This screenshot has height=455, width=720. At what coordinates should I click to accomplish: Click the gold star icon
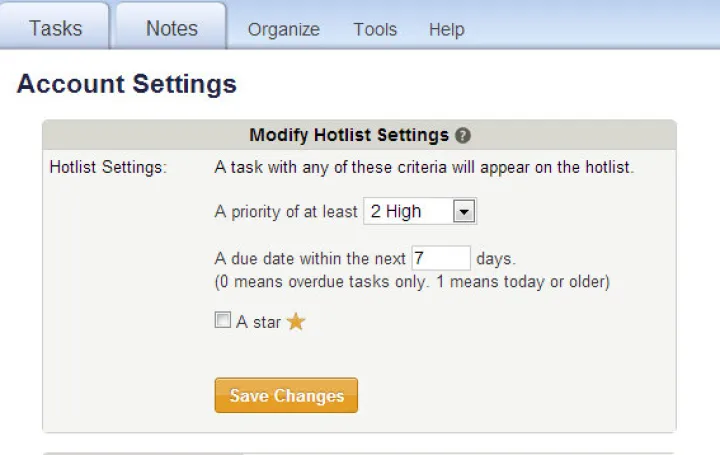(x=296, y=321)
